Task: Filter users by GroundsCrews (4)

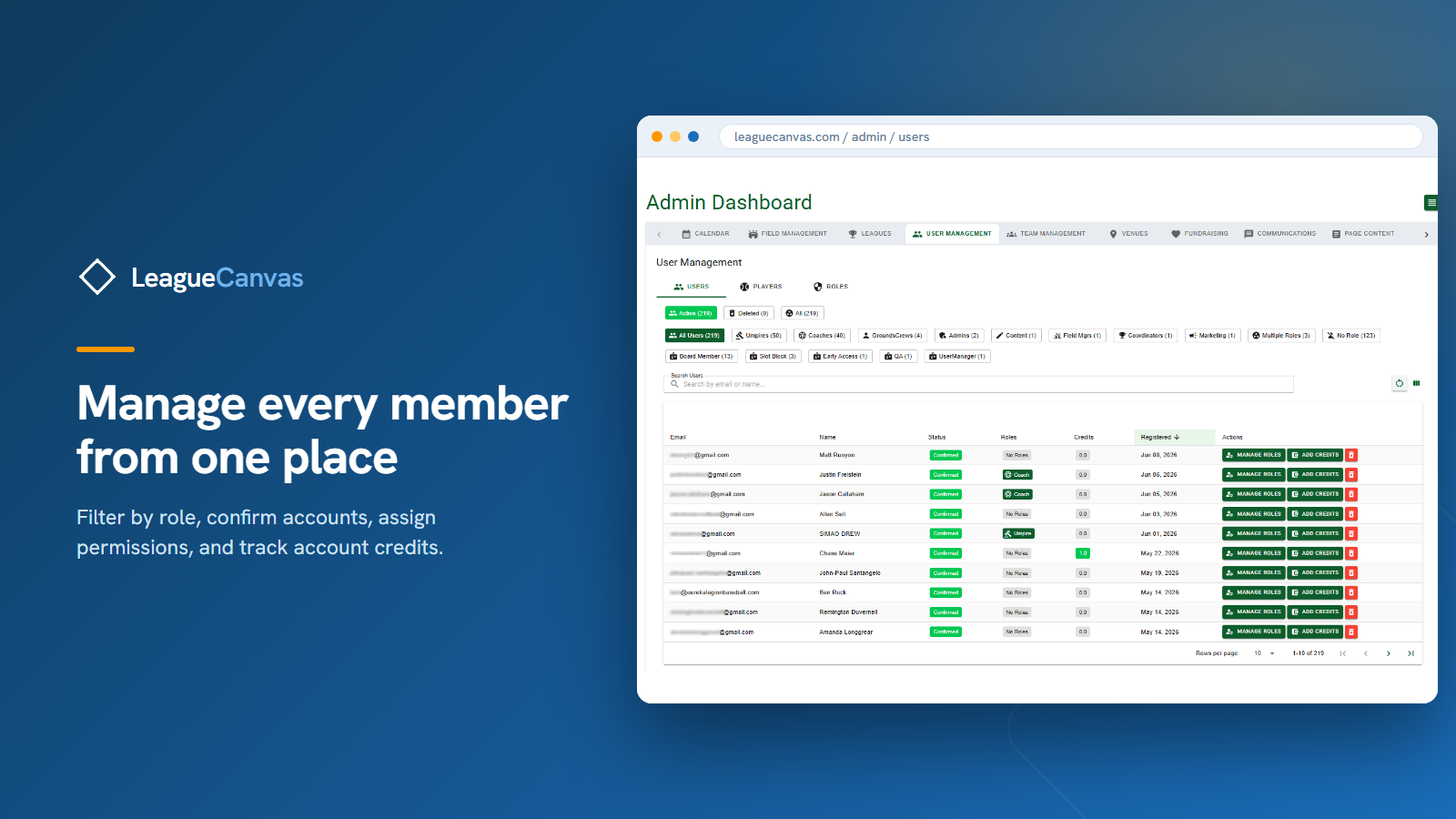Action: click(893, 336)
